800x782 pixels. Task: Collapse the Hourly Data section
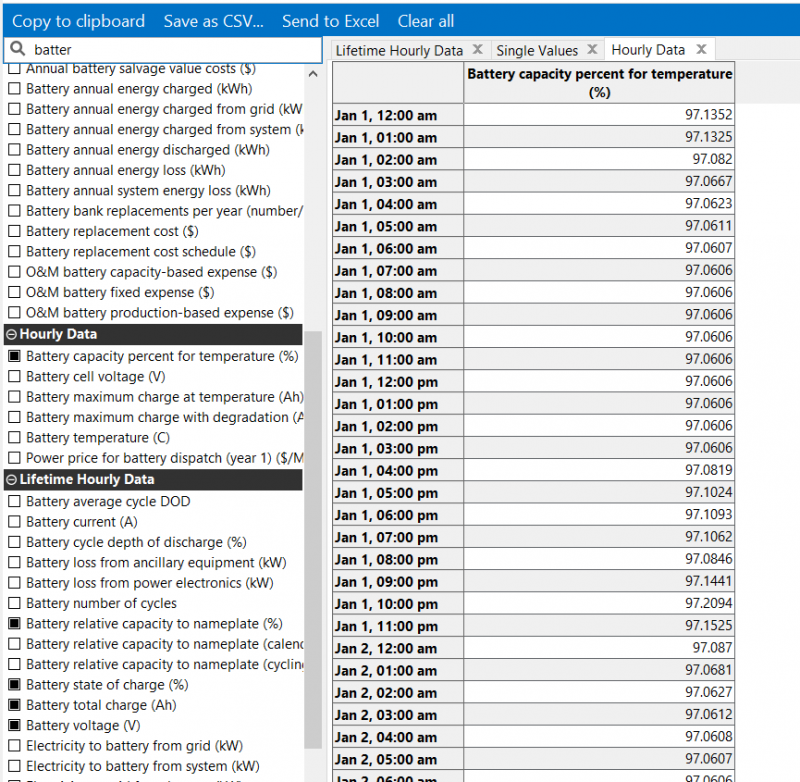[x=12, y=335]
